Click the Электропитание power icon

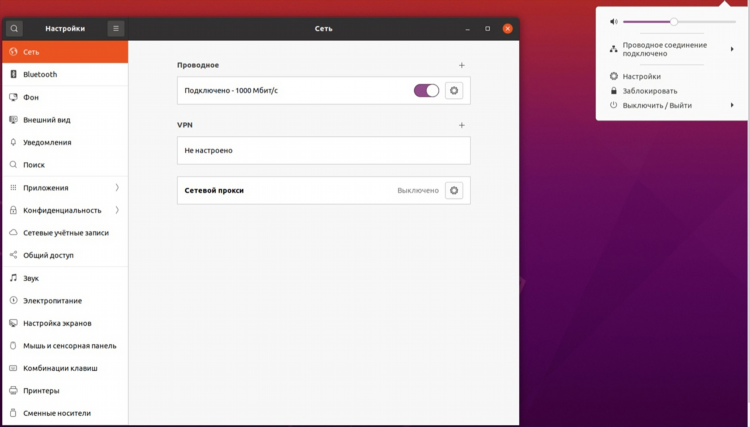(13, 300)
